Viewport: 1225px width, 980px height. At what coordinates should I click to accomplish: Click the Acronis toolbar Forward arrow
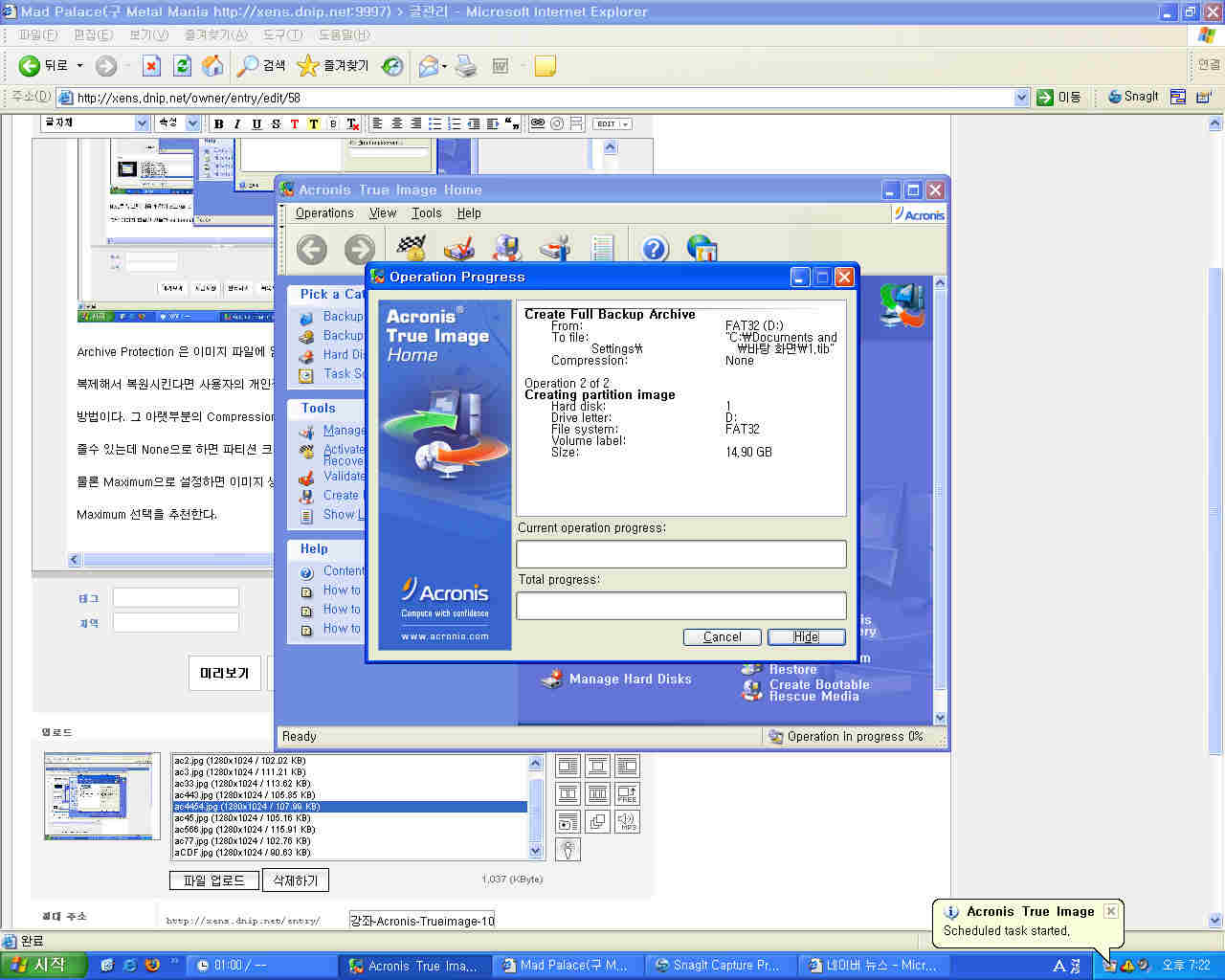(x=360, y=250)
